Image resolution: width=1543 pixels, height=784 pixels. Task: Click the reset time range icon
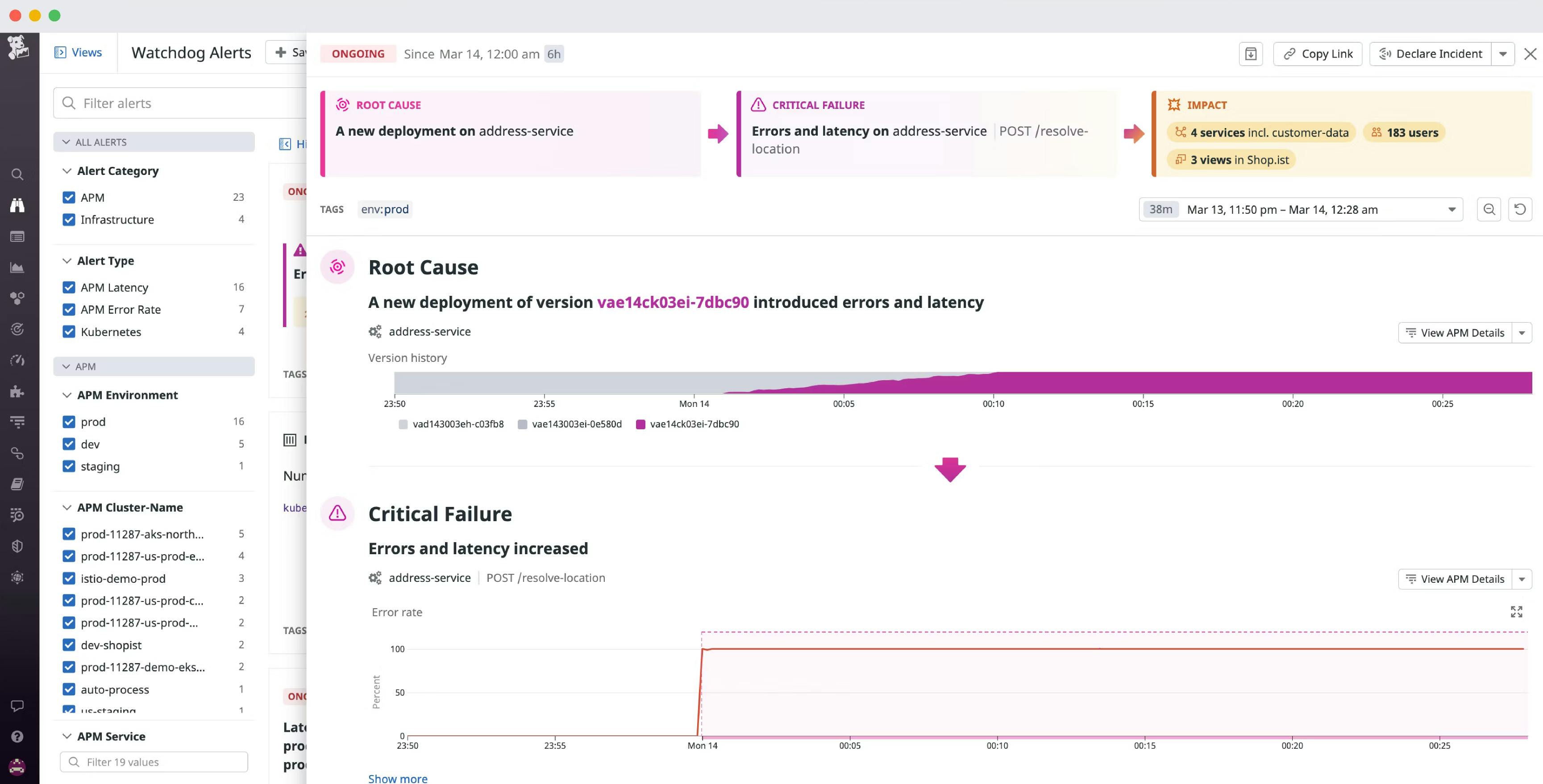click(x=1520, y=210)
